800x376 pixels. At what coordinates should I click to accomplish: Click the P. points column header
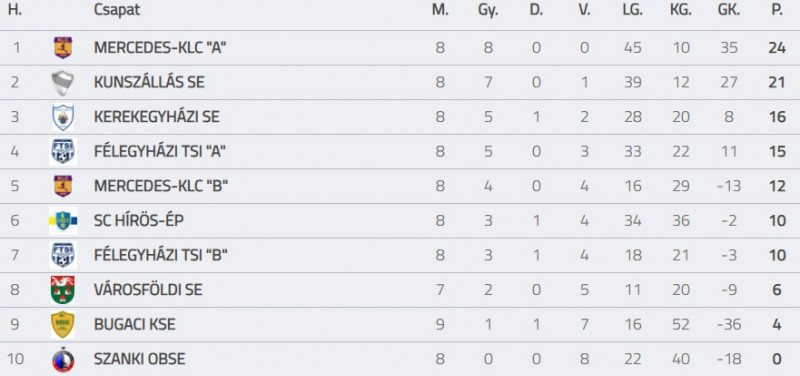(777, 10)
